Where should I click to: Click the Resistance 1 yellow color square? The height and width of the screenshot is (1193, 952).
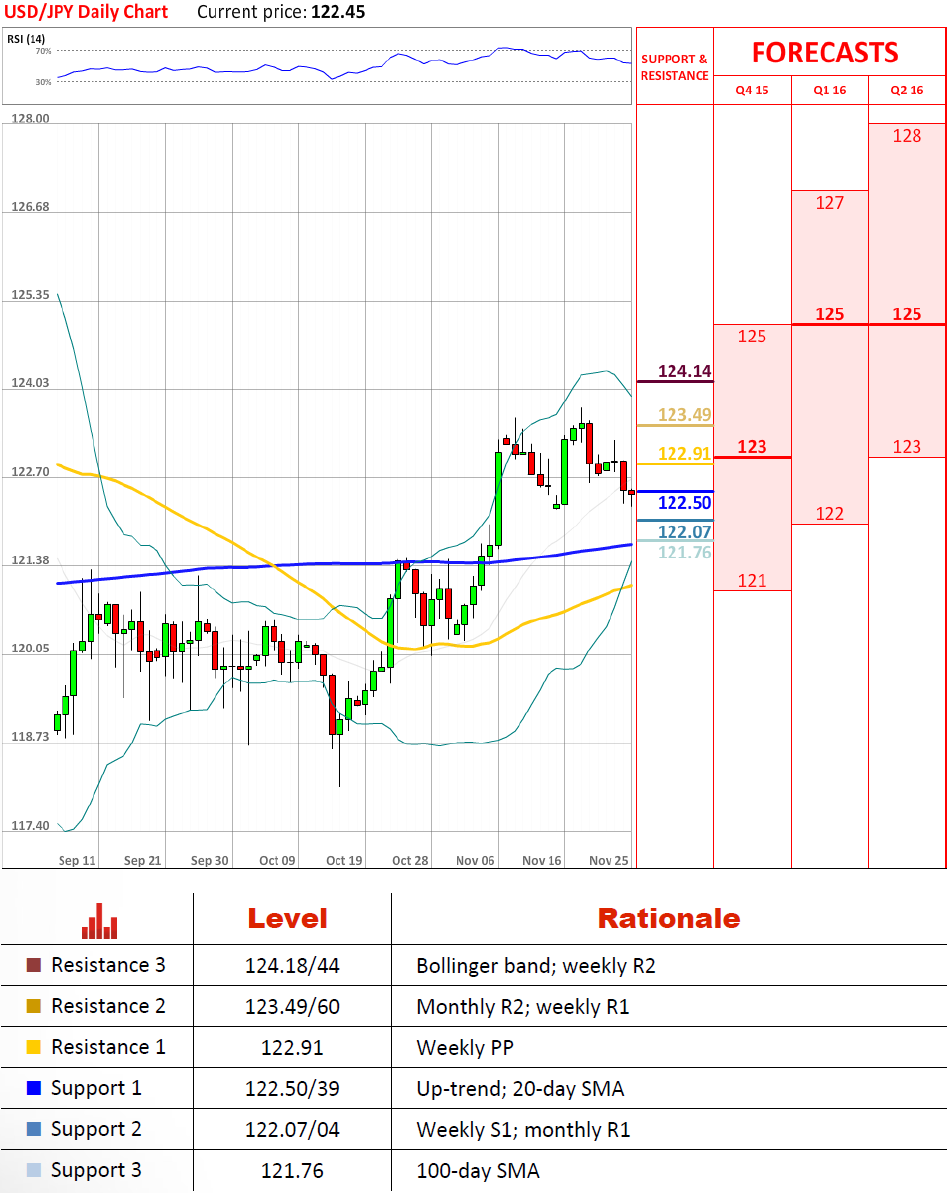pyautogui.click(x=34, y=1048)
